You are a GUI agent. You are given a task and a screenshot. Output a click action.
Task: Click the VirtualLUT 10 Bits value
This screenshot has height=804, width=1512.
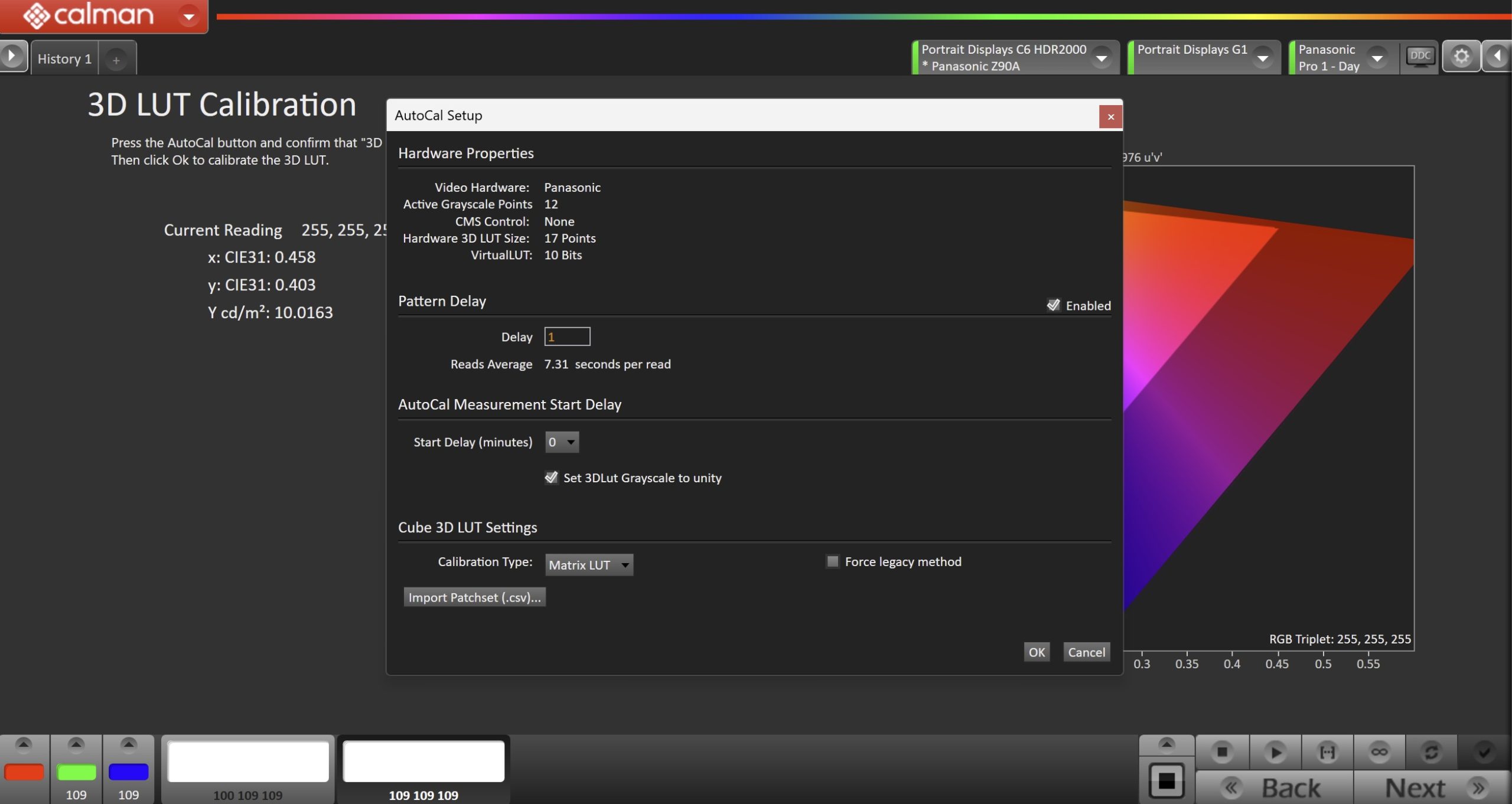tap(563, 255)
